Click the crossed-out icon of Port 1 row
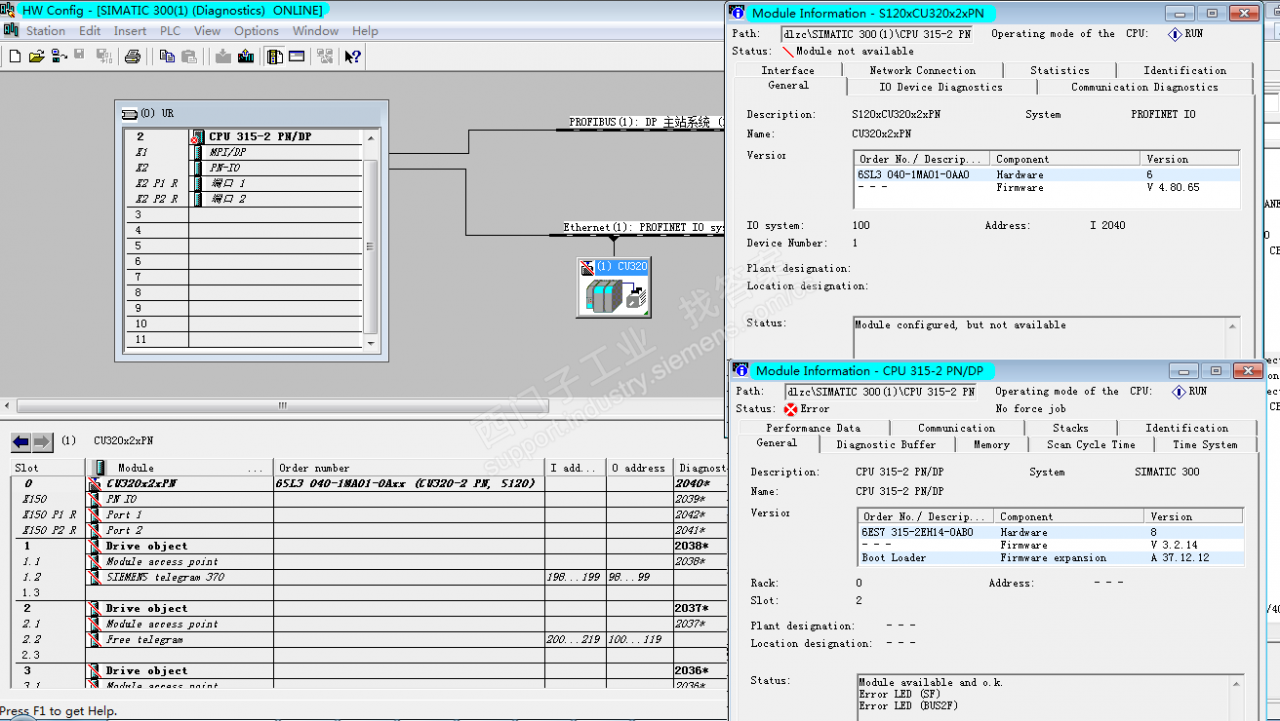The height and width of the screenshot is (721, 1280). [96, 515]
